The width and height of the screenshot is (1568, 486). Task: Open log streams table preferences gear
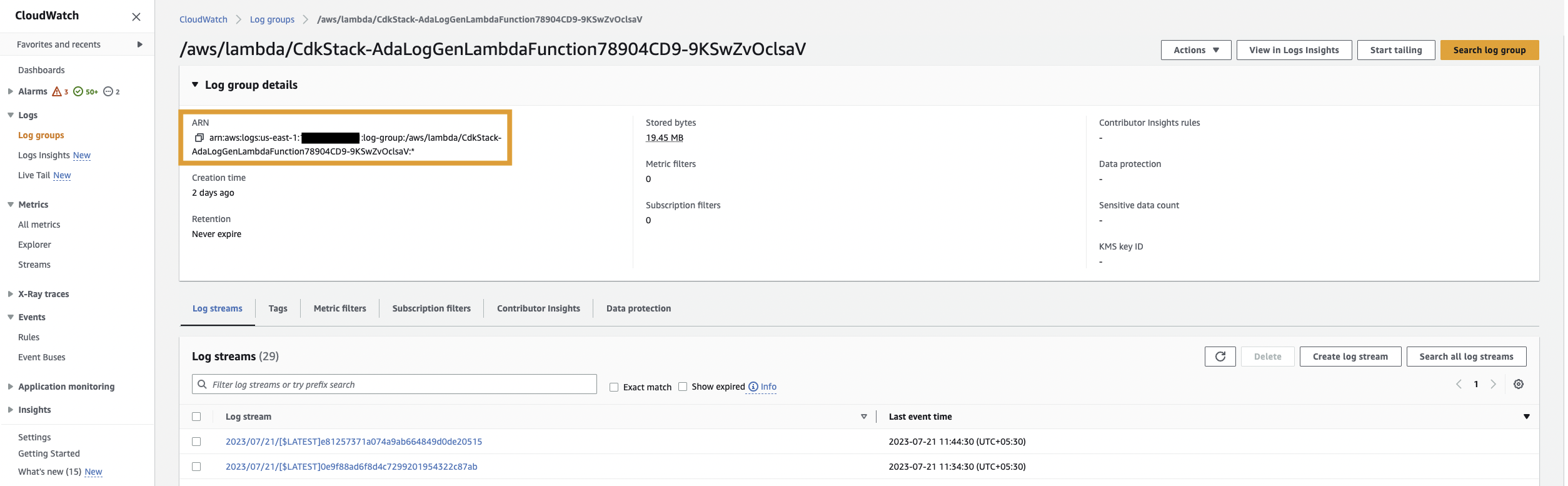click(1518, 384)
